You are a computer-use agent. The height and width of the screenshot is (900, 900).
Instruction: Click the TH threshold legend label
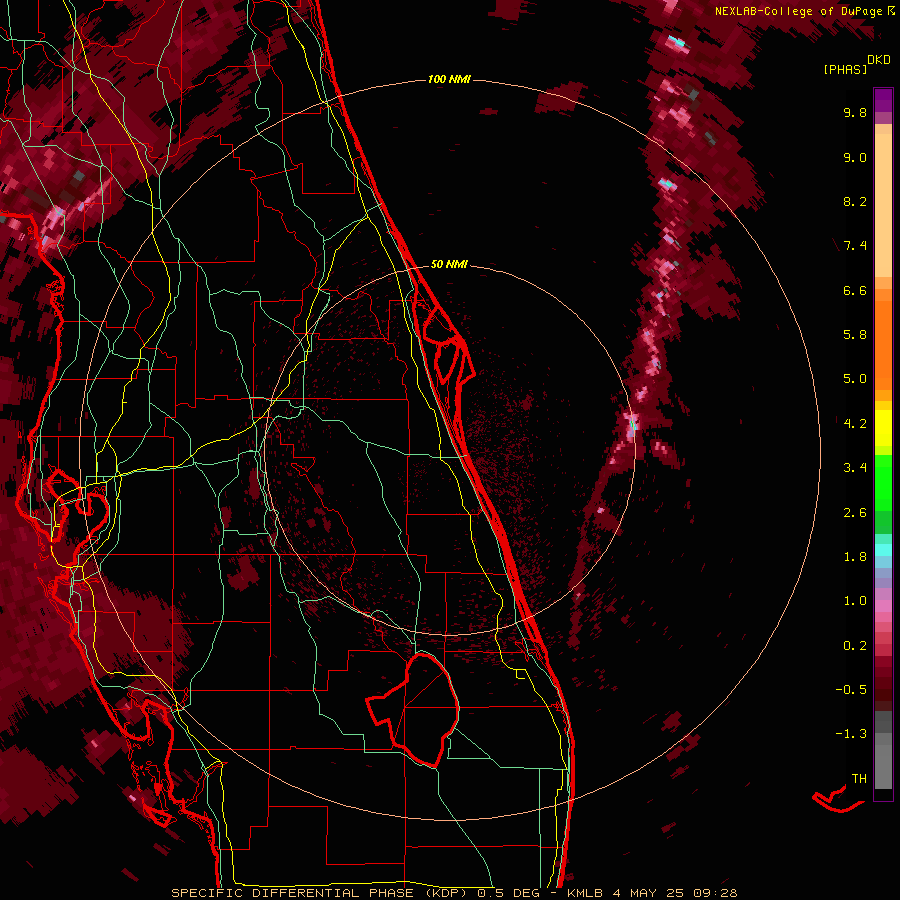point(859,779)
